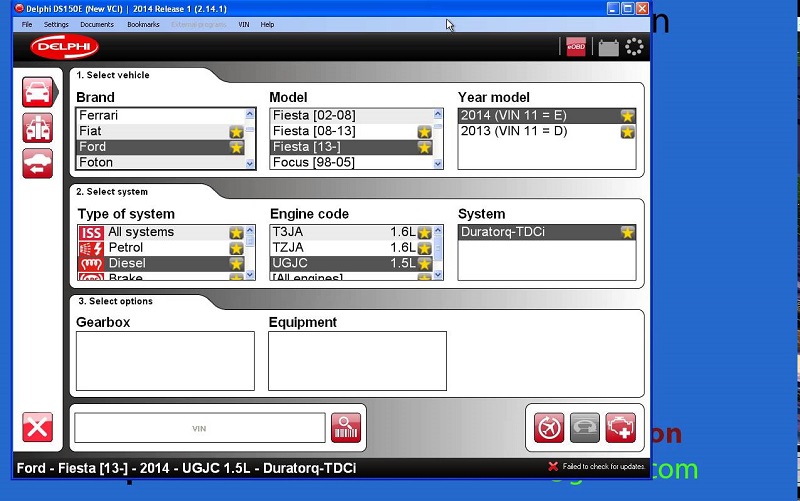Select UGJC 1.5L engine code

pyautogui.click(x=352, y=264)
